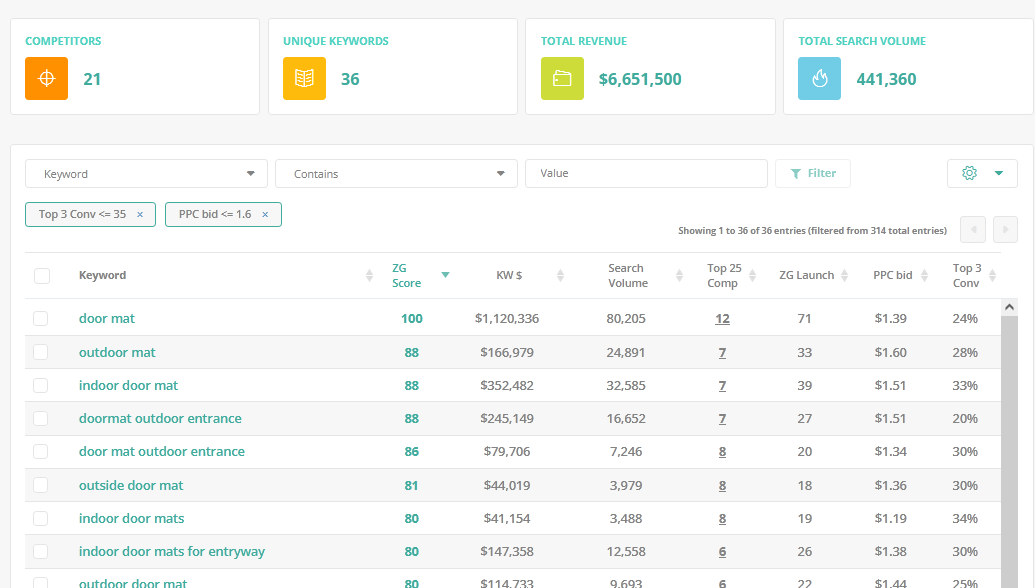This screenshot has width=1035, height=588.
Task: Expand the Contains condition dropdown
Action: (x=396, y=174)
